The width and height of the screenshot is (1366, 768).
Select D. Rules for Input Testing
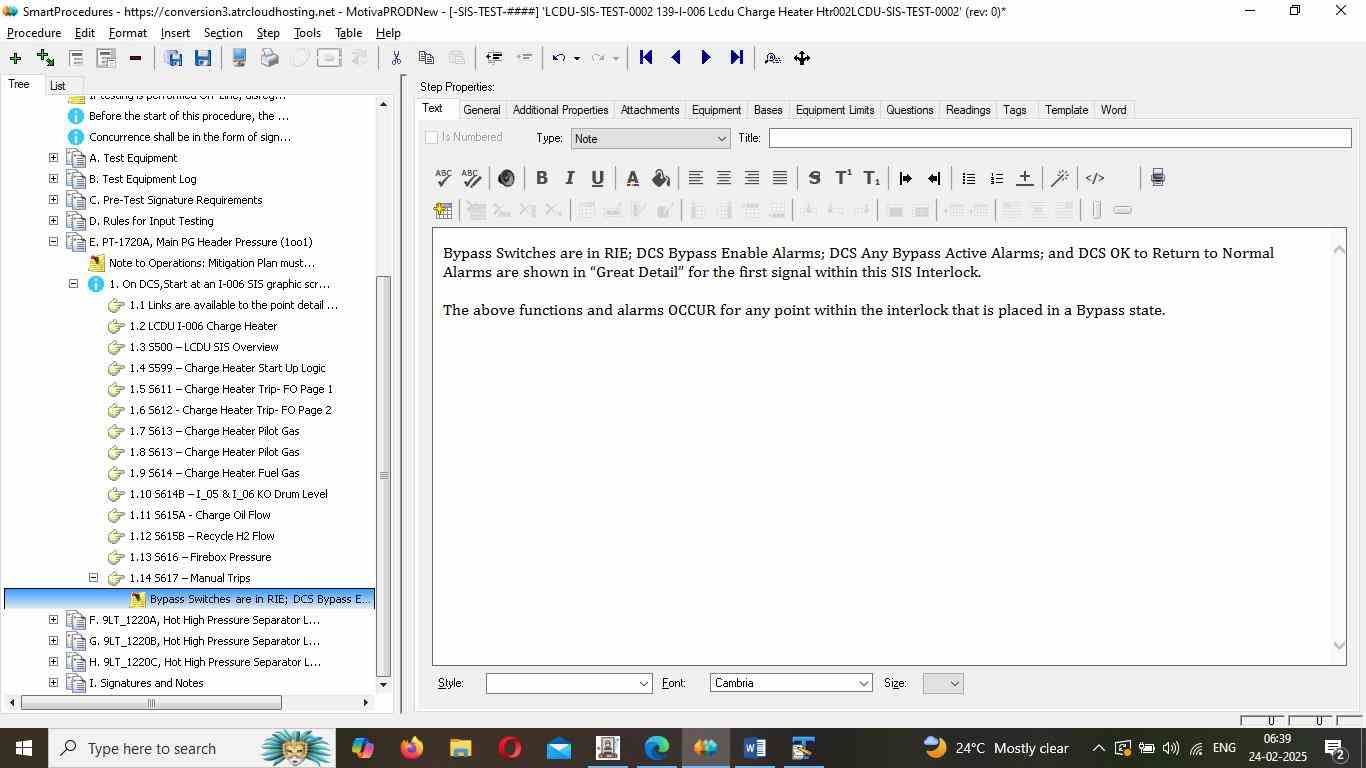151,221
